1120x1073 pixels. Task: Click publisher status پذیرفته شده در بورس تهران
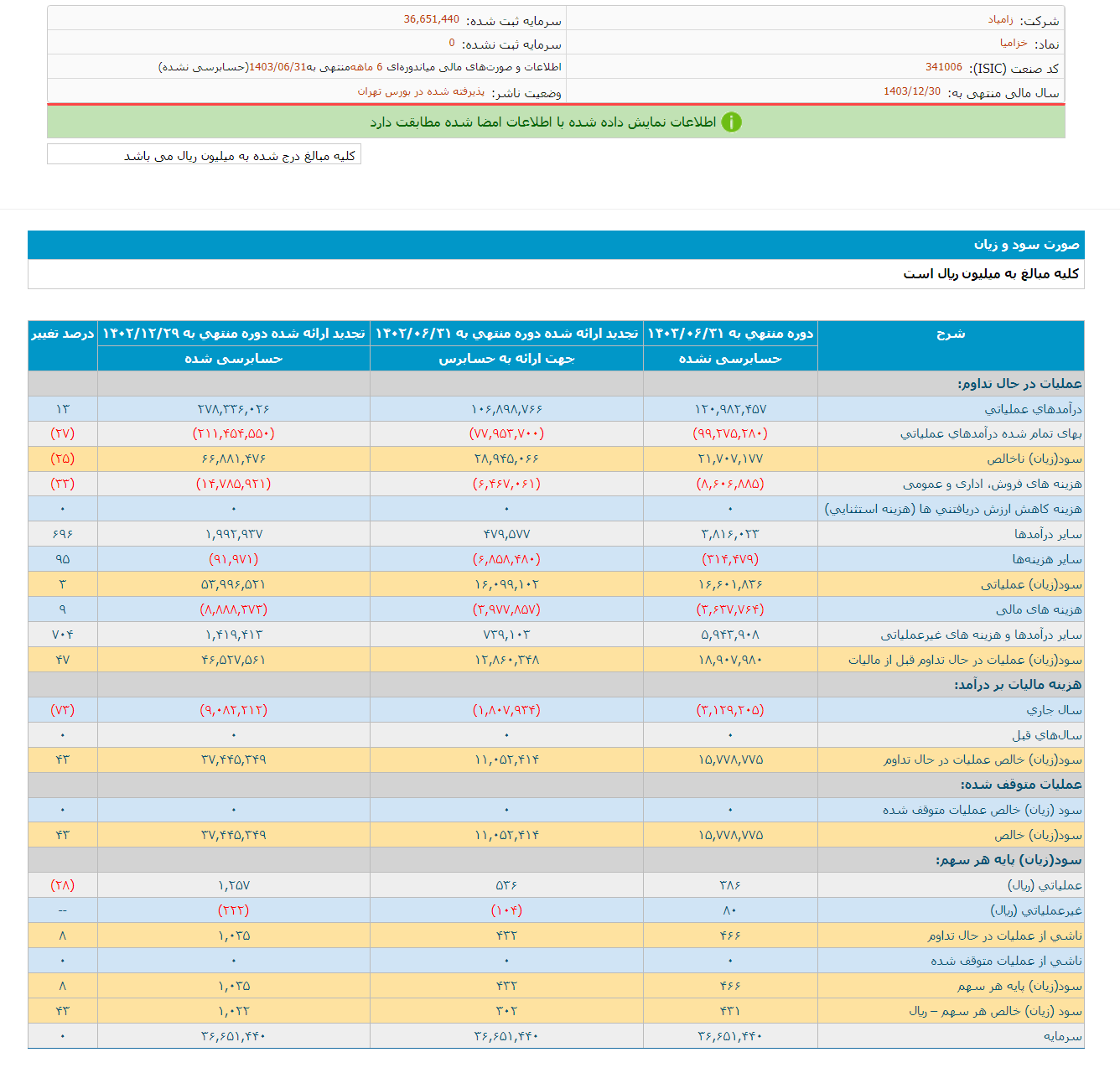(x=421, y=91)
